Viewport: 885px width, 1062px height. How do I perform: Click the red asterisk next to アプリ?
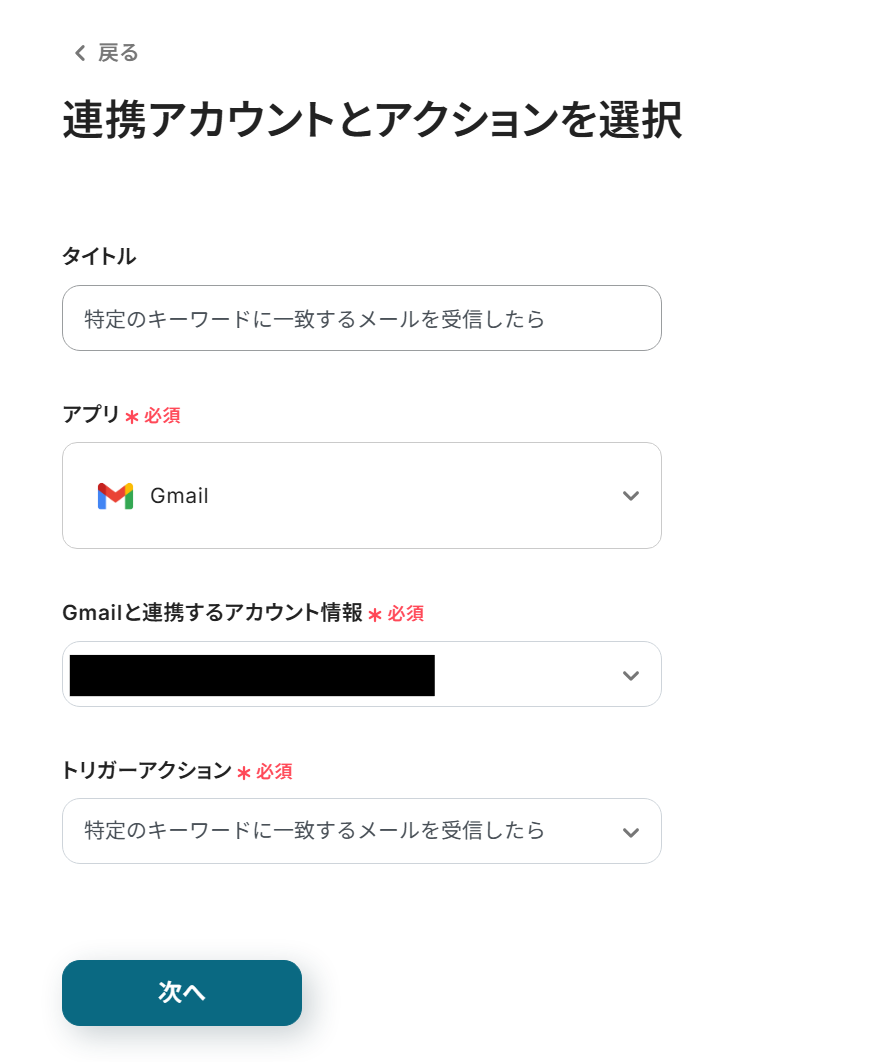point(132,417)
